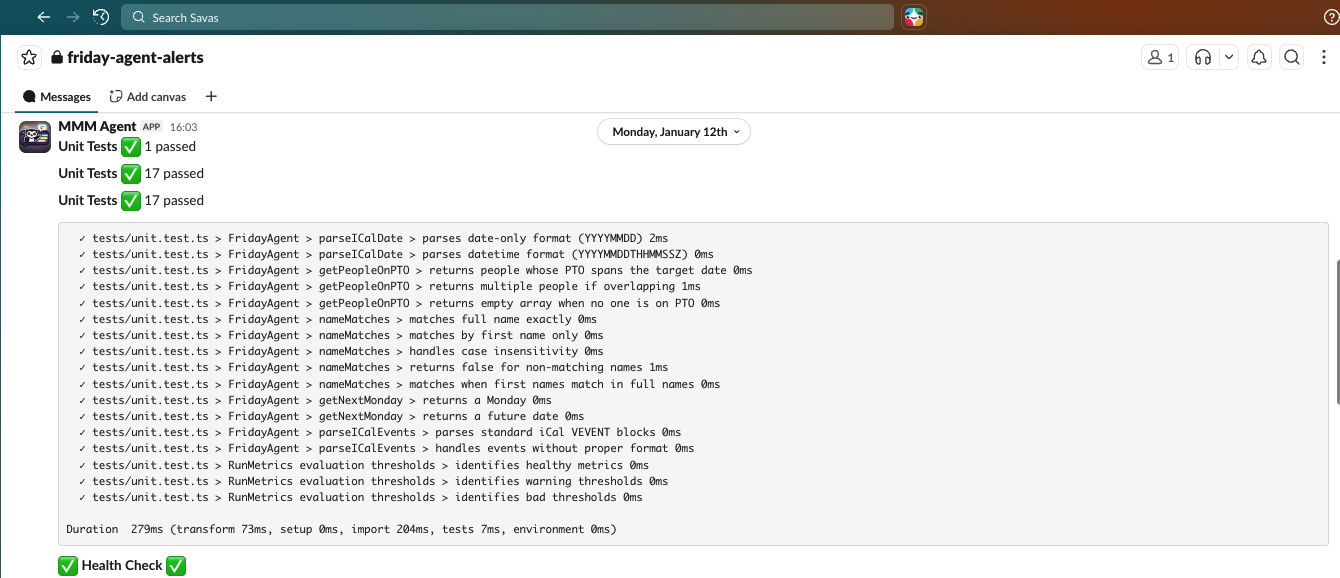
Task: Open friday-agent-alerts channel details
Action: click(x=135, y=58)
